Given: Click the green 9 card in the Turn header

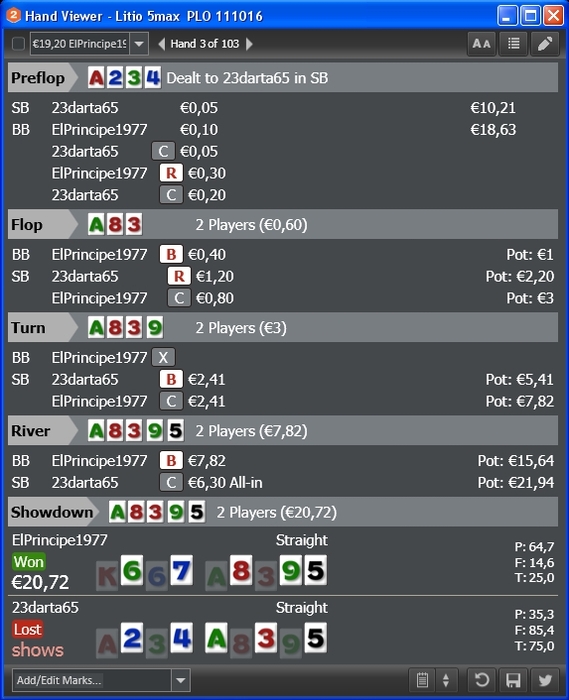Looking at the screenshot, I should [154, 328].
